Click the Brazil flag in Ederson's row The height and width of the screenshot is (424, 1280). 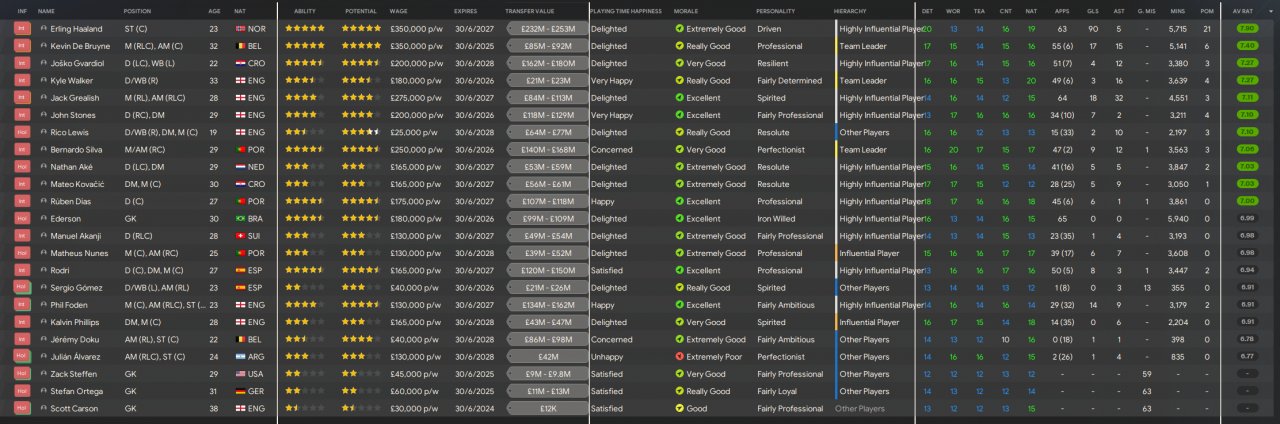tap(242, 219)
